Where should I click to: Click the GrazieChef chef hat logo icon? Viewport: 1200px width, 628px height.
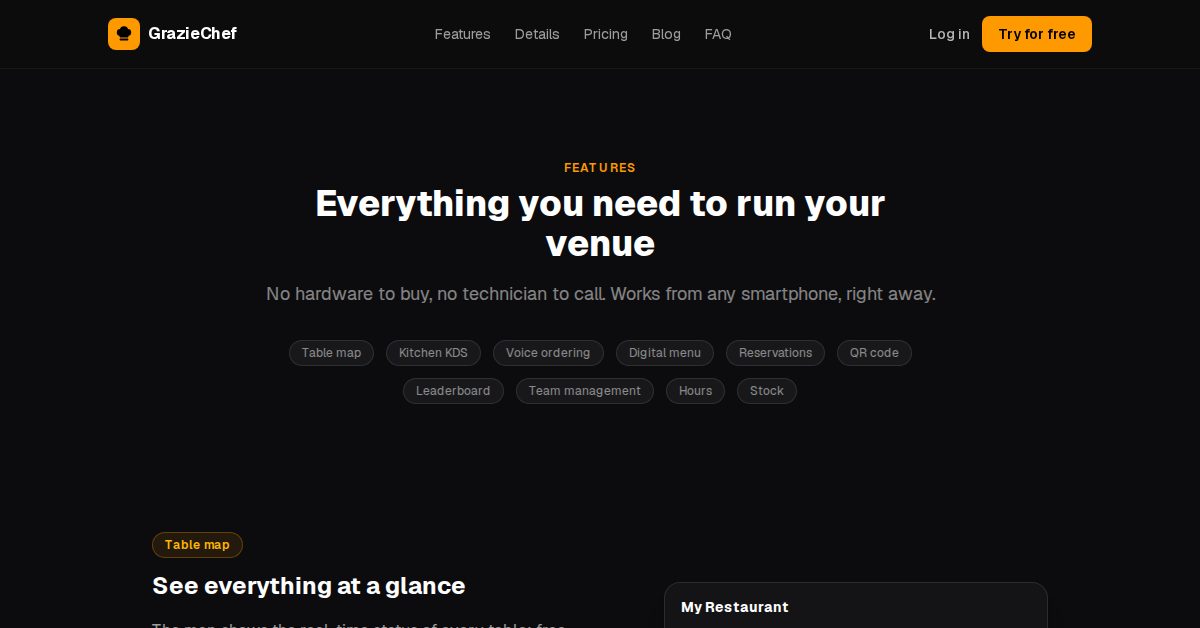click(x=124, y=34)
